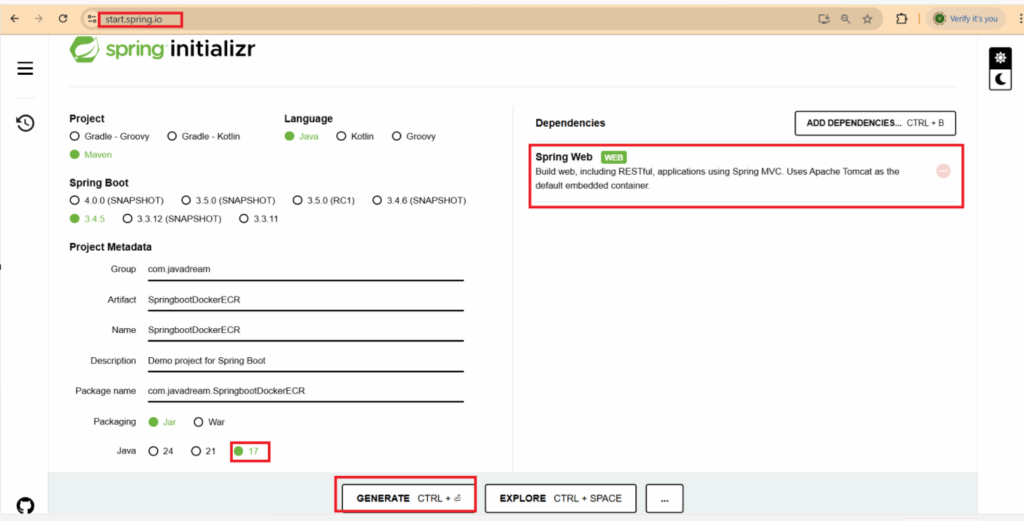Set packaging to War
The width and height of the screenshot is (1024, 521).
[x=209, y=422]
